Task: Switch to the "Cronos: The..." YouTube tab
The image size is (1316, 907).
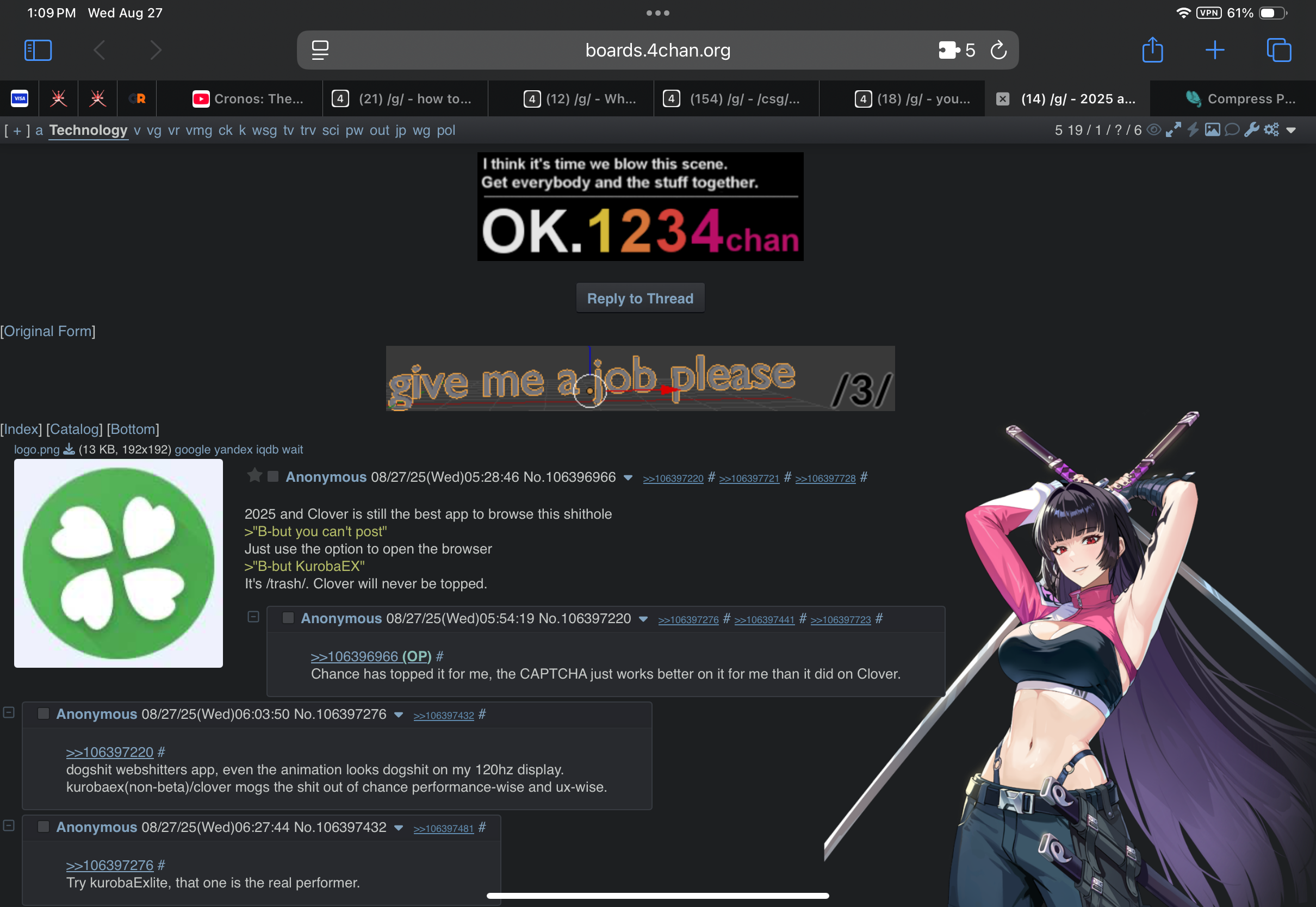Action: click(249, 99)
